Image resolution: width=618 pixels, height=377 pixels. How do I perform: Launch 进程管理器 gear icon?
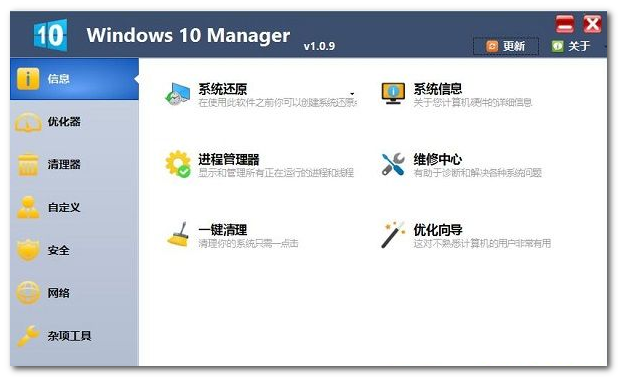pyautogui.click(x=178, y=164)
